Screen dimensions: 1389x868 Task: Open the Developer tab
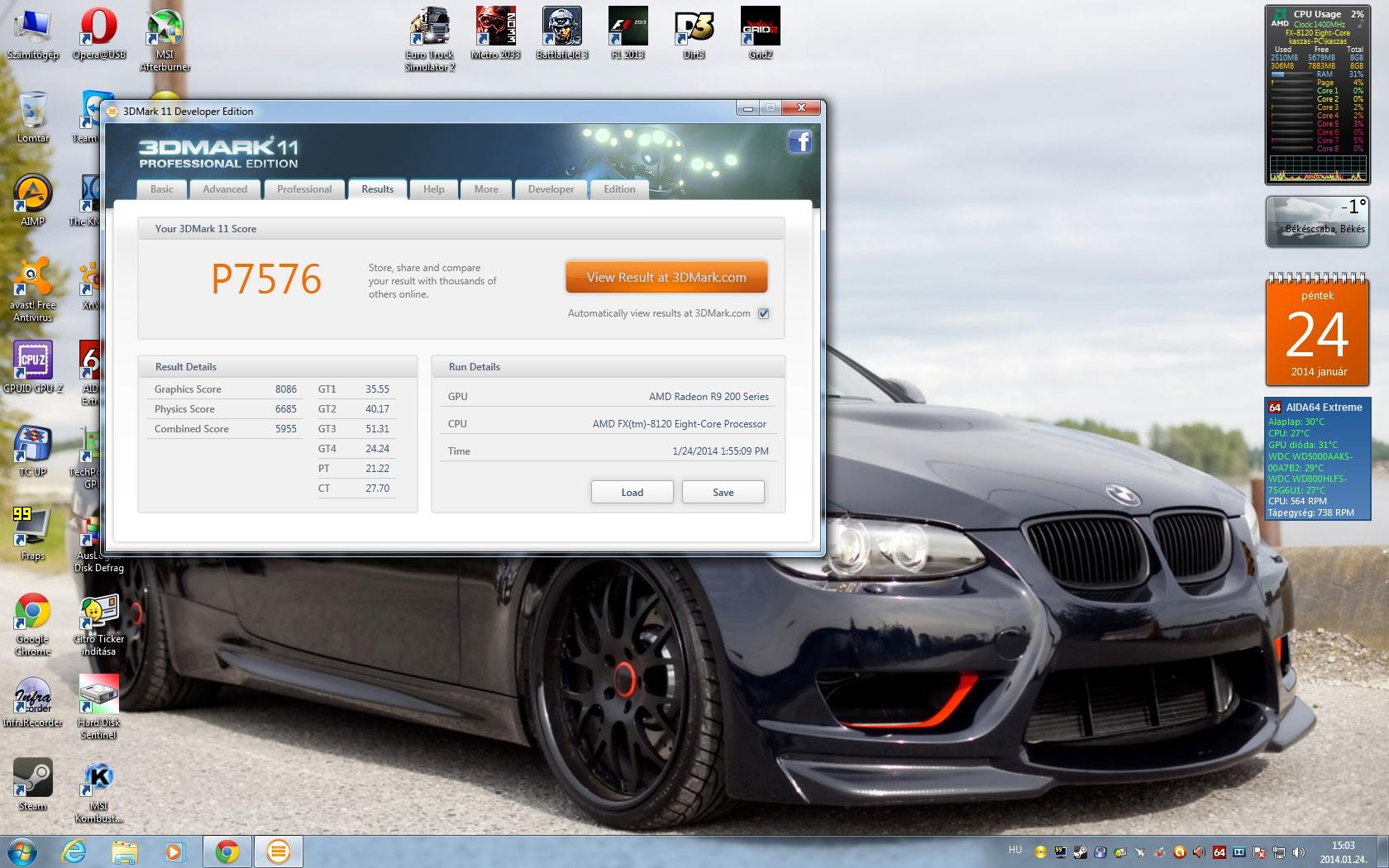pyautogui.click(x=551, y=189)
